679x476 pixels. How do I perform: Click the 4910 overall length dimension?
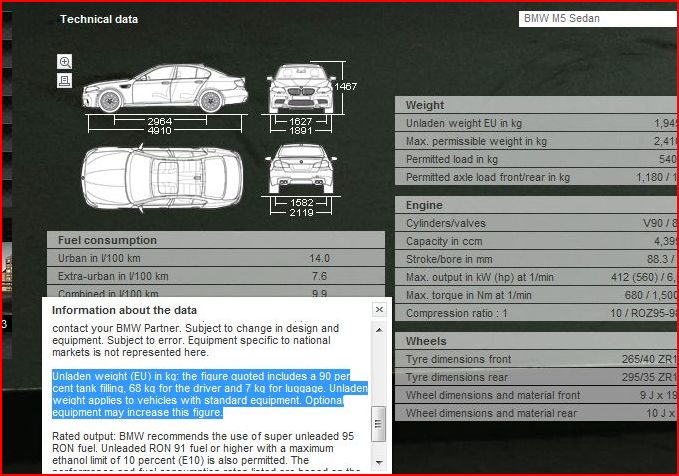159,130
